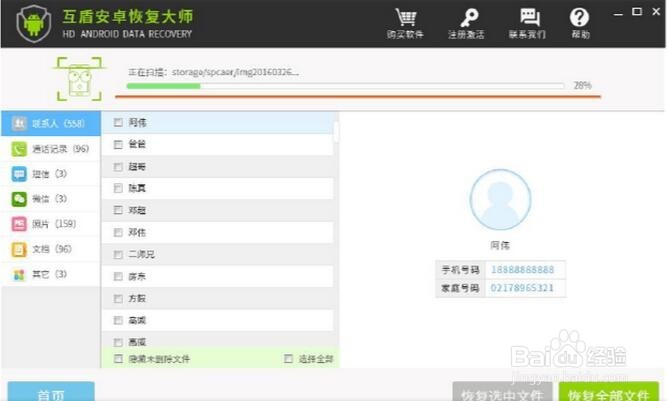
Task: Select the 照片 (159) photos category
Action: [50, 224]
